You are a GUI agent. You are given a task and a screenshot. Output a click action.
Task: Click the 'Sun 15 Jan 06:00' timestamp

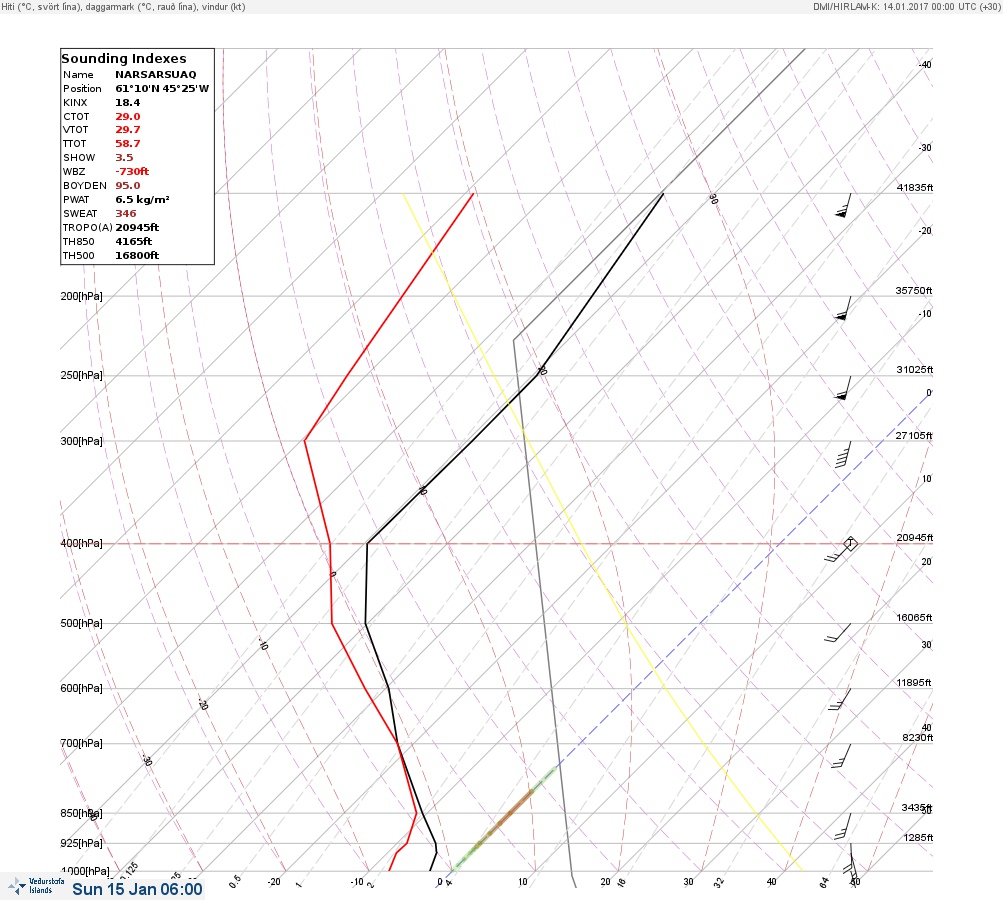137,889
